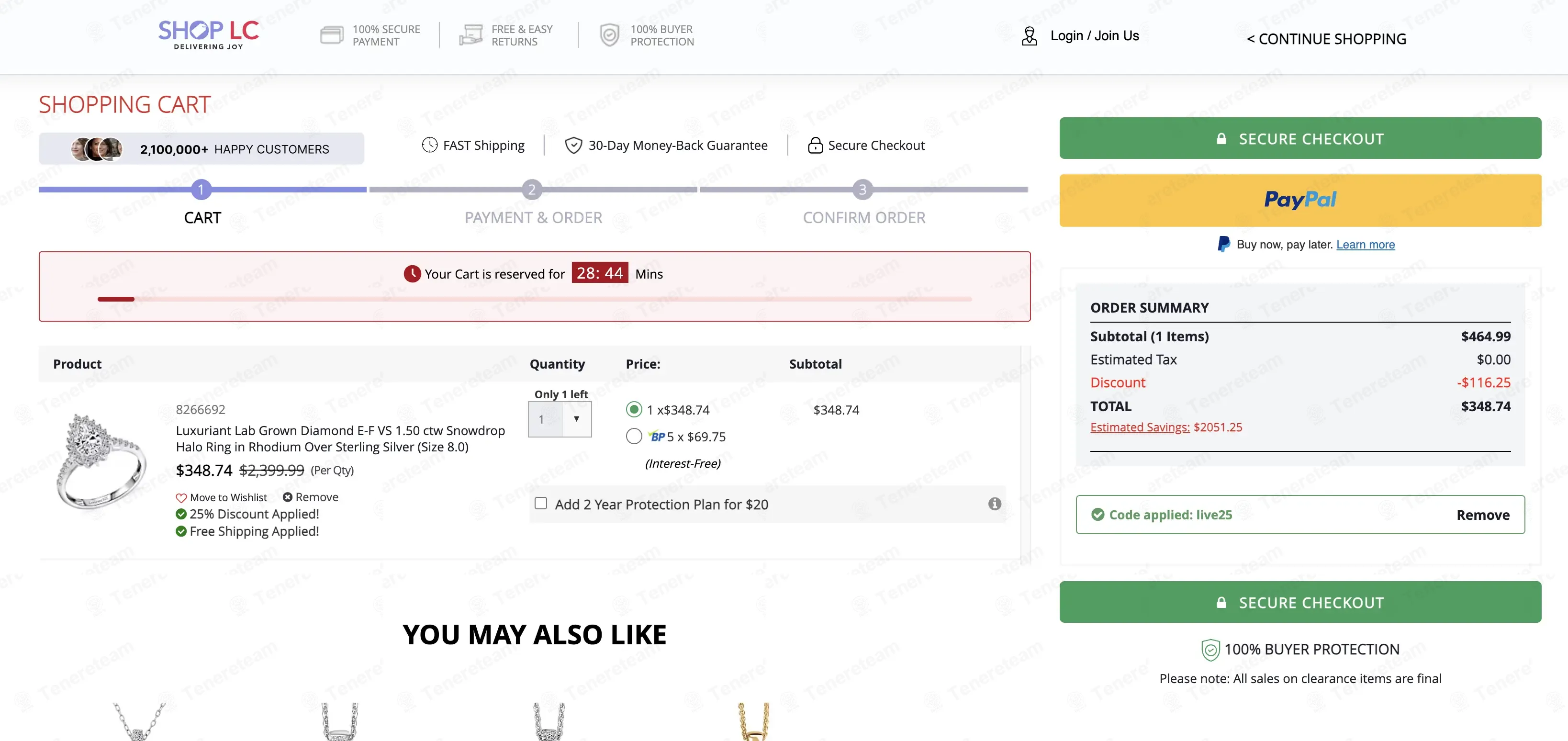
Task: Open the diamond ring product thumbnail
Action: point(101,461)
